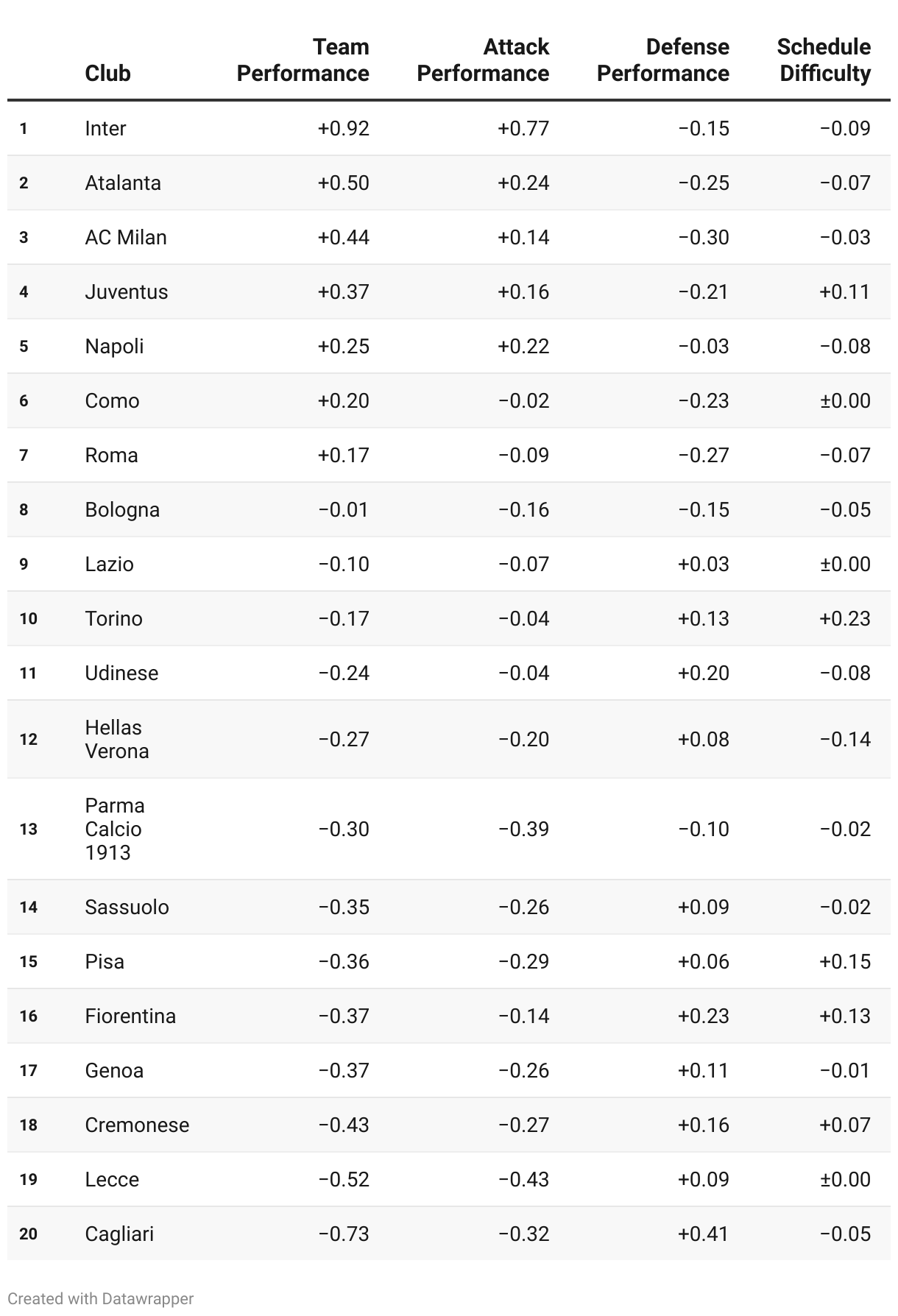Select Como's ±0.00 schedule difficulty cell
898x1316 pixels.
pos(845,400)
